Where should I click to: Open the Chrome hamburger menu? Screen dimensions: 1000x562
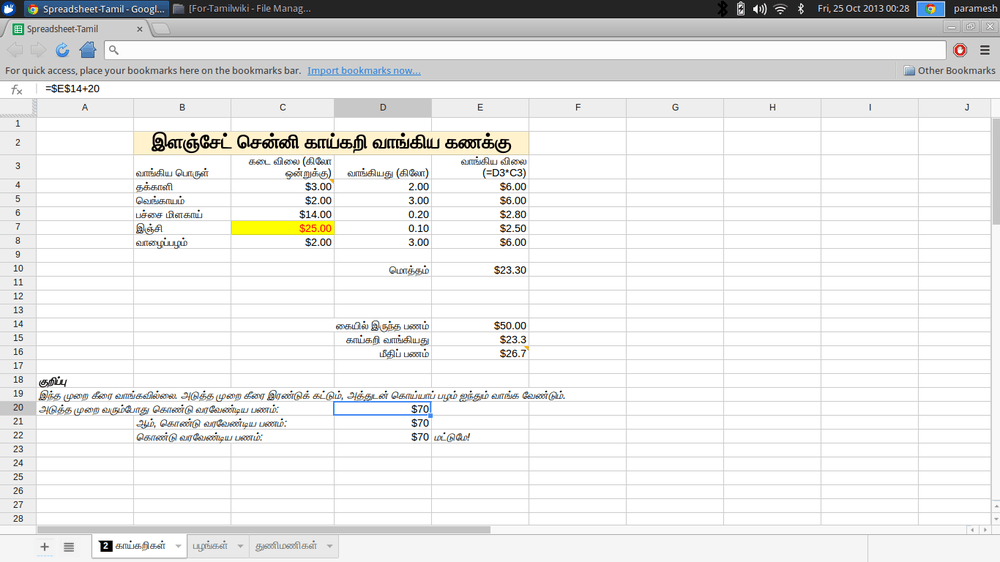coord(985,50)
